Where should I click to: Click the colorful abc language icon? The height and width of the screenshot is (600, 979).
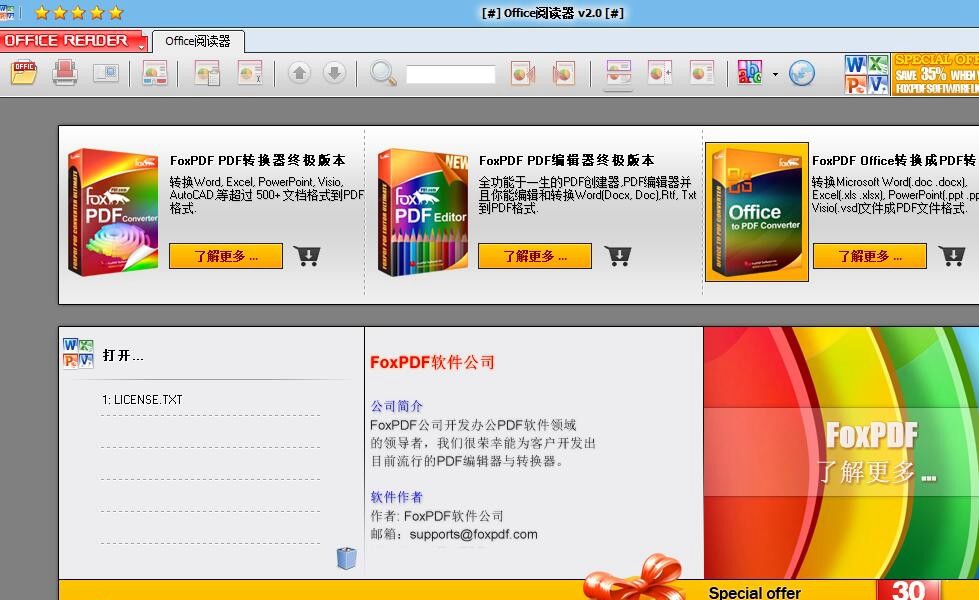(x=750, y=73)
